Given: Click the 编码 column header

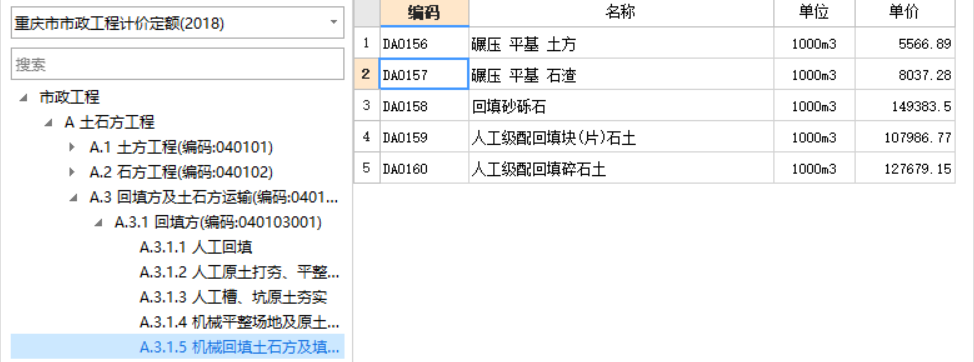Looking at the screenshot, I should pos(424,12).
